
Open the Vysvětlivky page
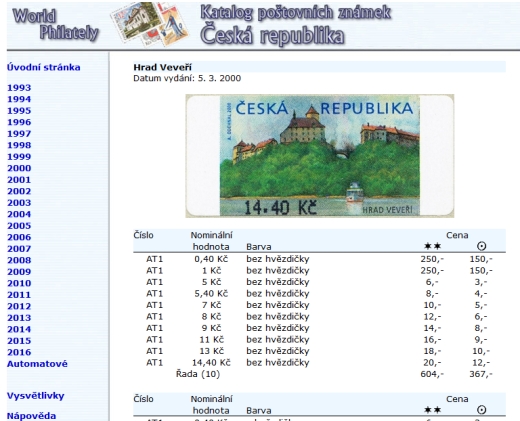[x=36, y=396]
